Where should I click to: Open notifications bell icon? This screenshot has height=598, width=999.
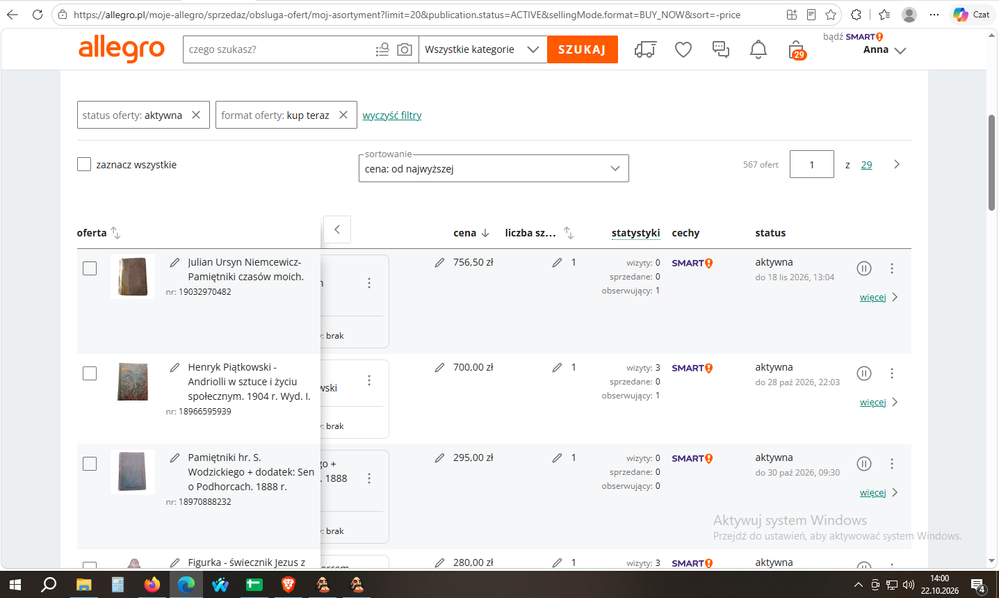758,50
